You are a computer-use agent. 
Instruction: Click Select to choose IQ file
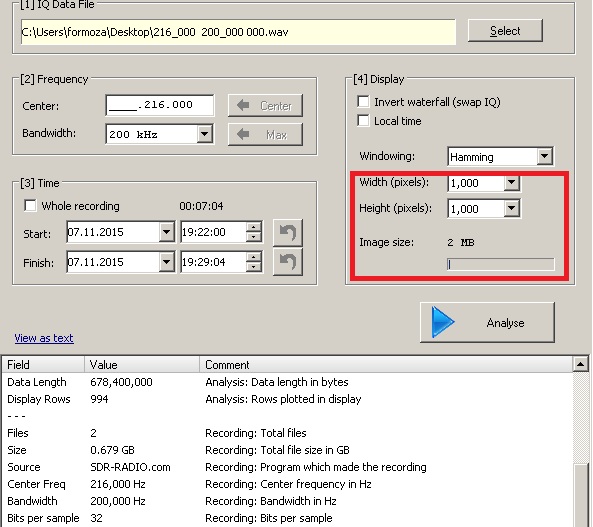[x=505, y=31]
